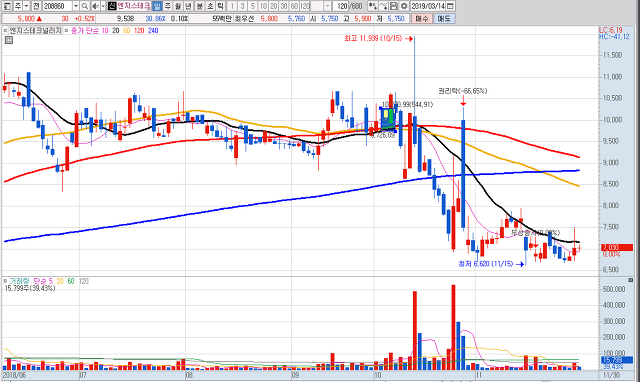This screenshot has height=382, width=640.
Task: Click the 2018/06 date axis label
Action: (x=15, y=375)
